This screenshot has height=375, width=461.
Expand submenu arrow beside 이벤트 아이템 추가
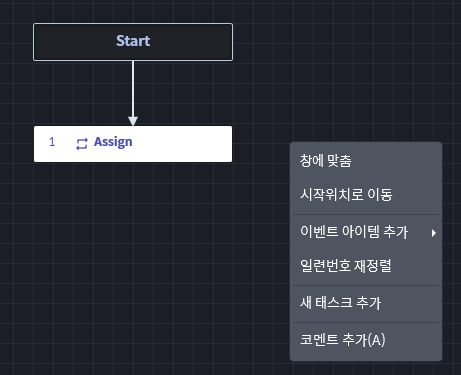pyautogui.click(x=433, y=233)
